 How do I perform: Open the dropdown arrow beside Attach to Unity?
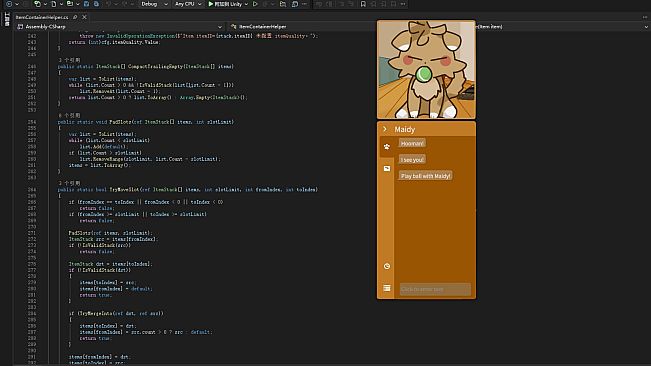247,4
